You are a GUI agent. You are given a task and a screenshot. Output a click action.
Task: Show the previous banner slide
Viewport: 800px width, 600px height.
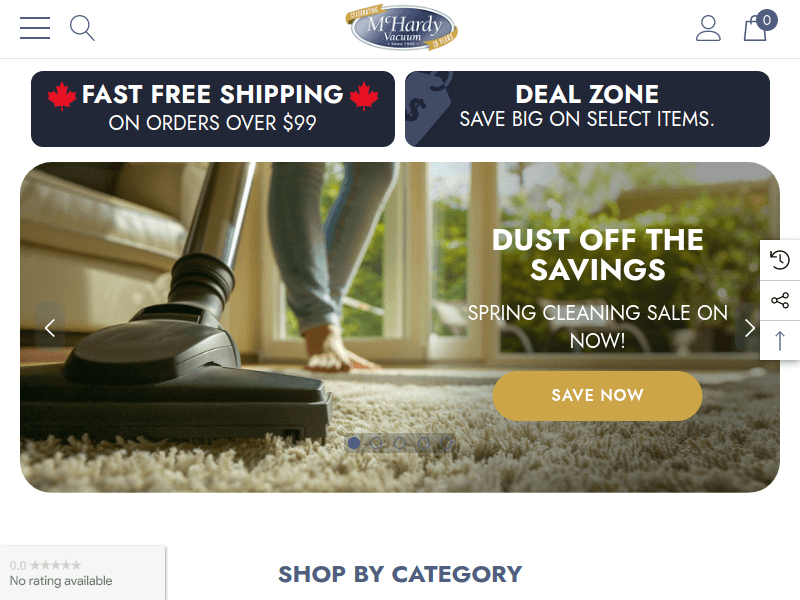[50, 328]
